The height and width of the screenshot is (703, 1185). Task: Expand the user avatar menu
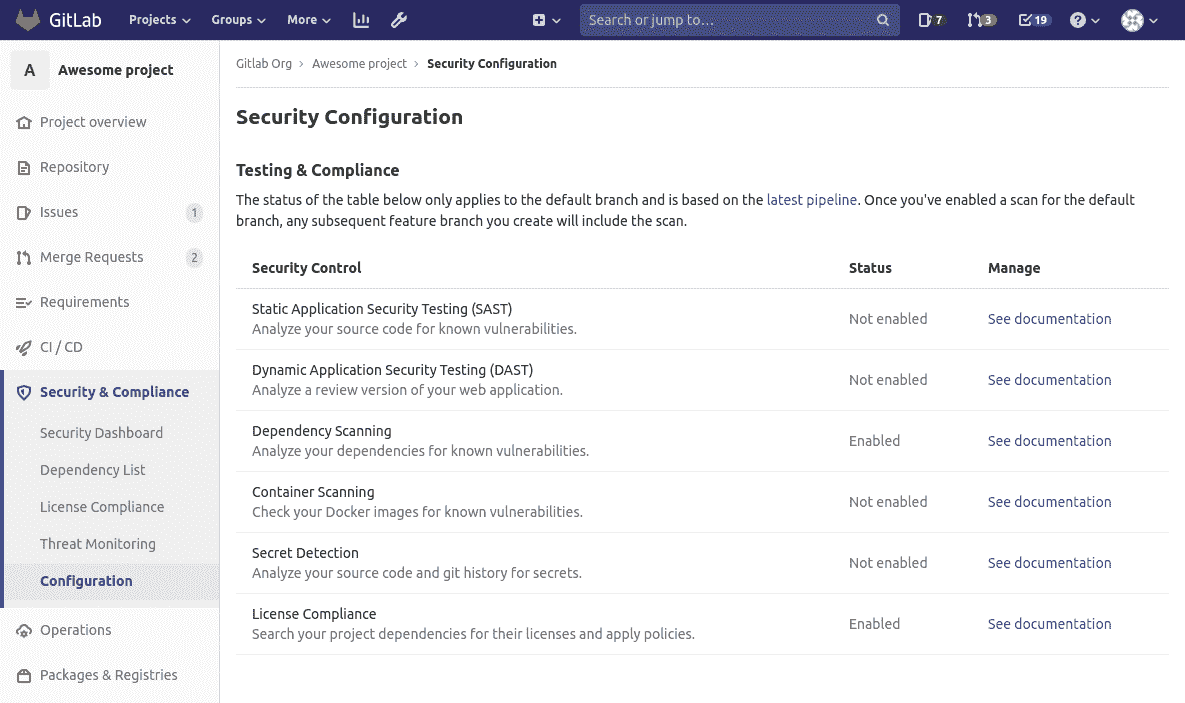click(1137, 19)
